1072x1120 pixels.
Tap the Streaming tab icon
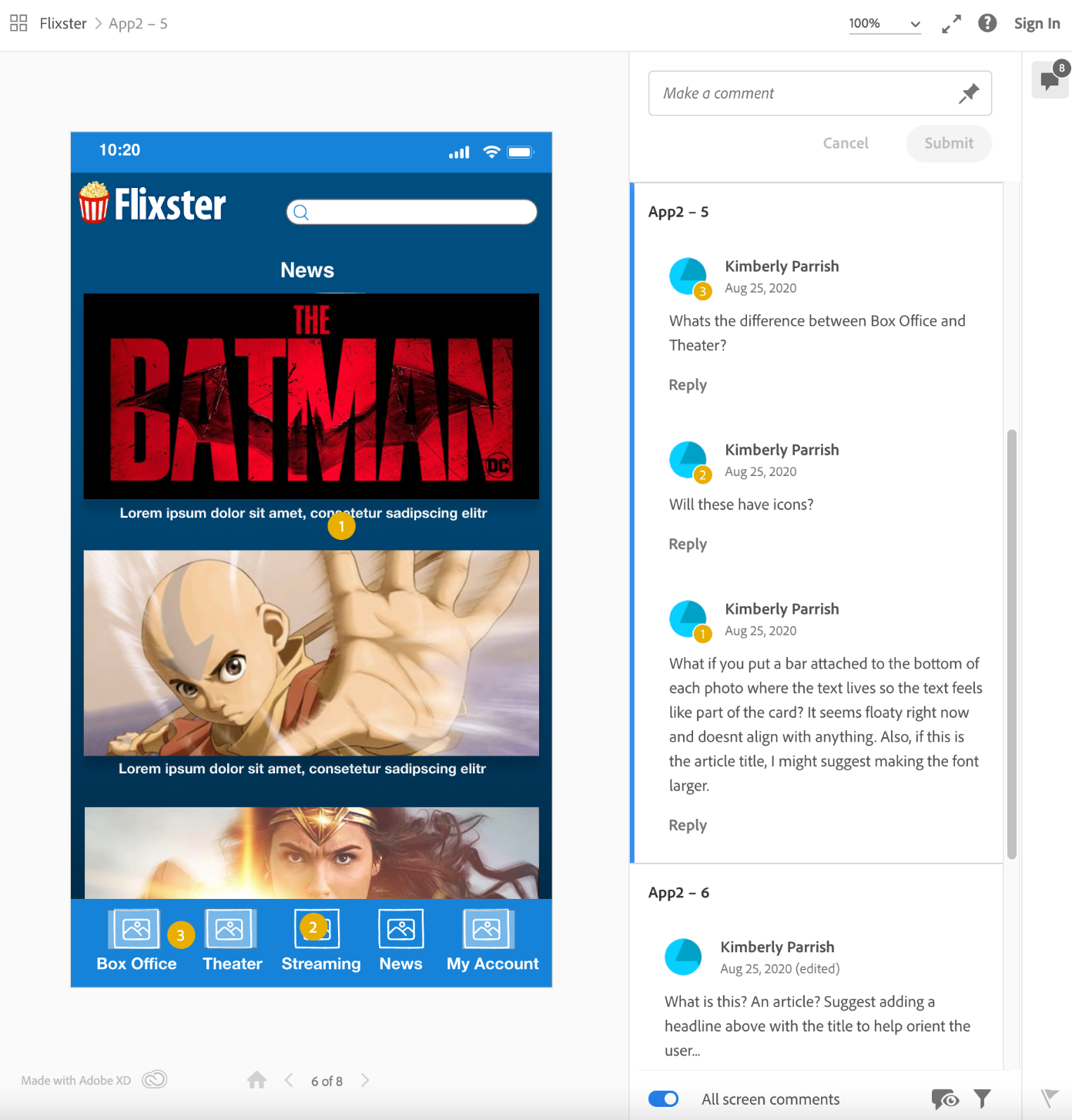pos(317,929)
